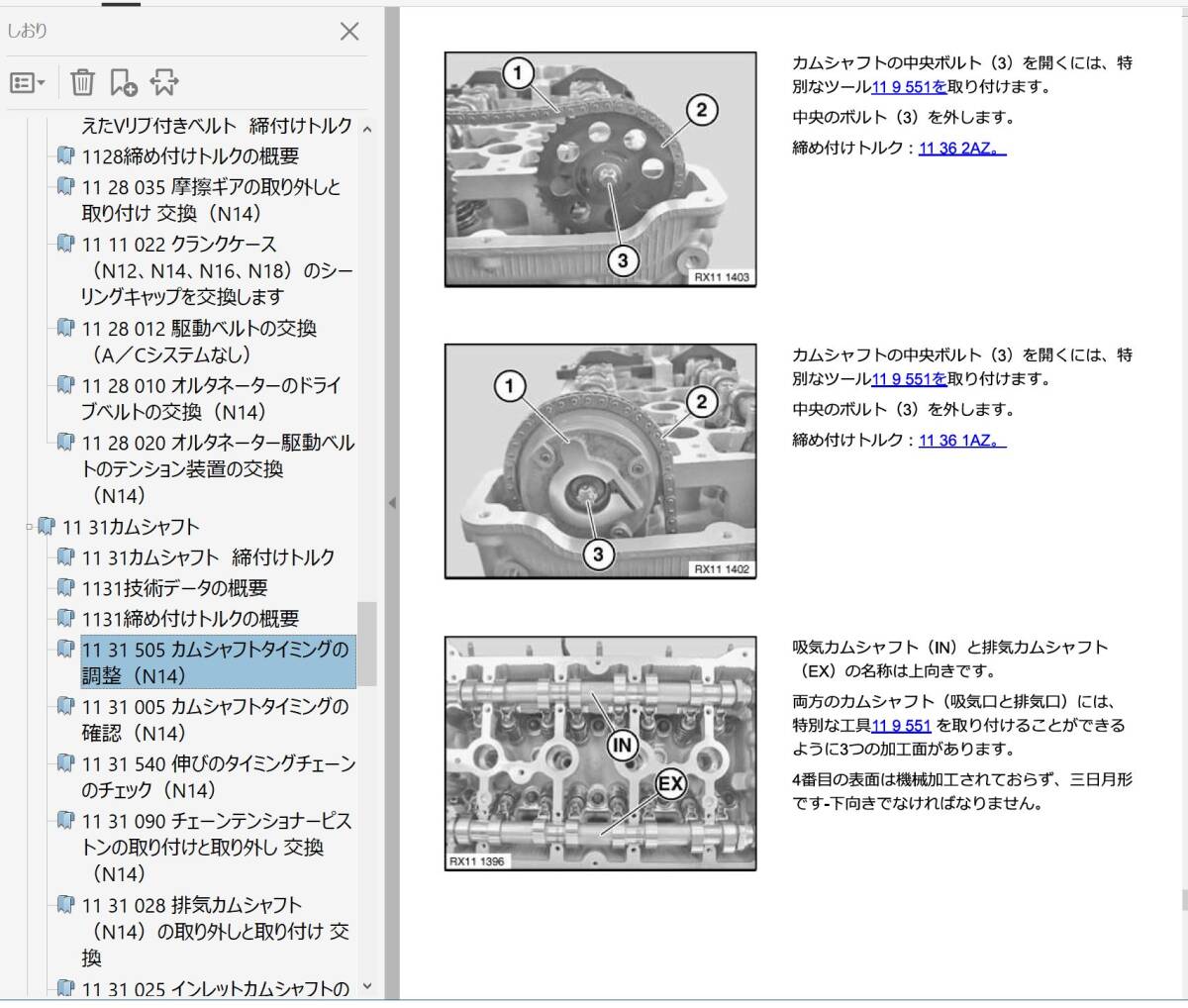Click bookmark icon beside 11 28 035 entry
This screenshot has width=1188, height=1008.
pos(65,186)
